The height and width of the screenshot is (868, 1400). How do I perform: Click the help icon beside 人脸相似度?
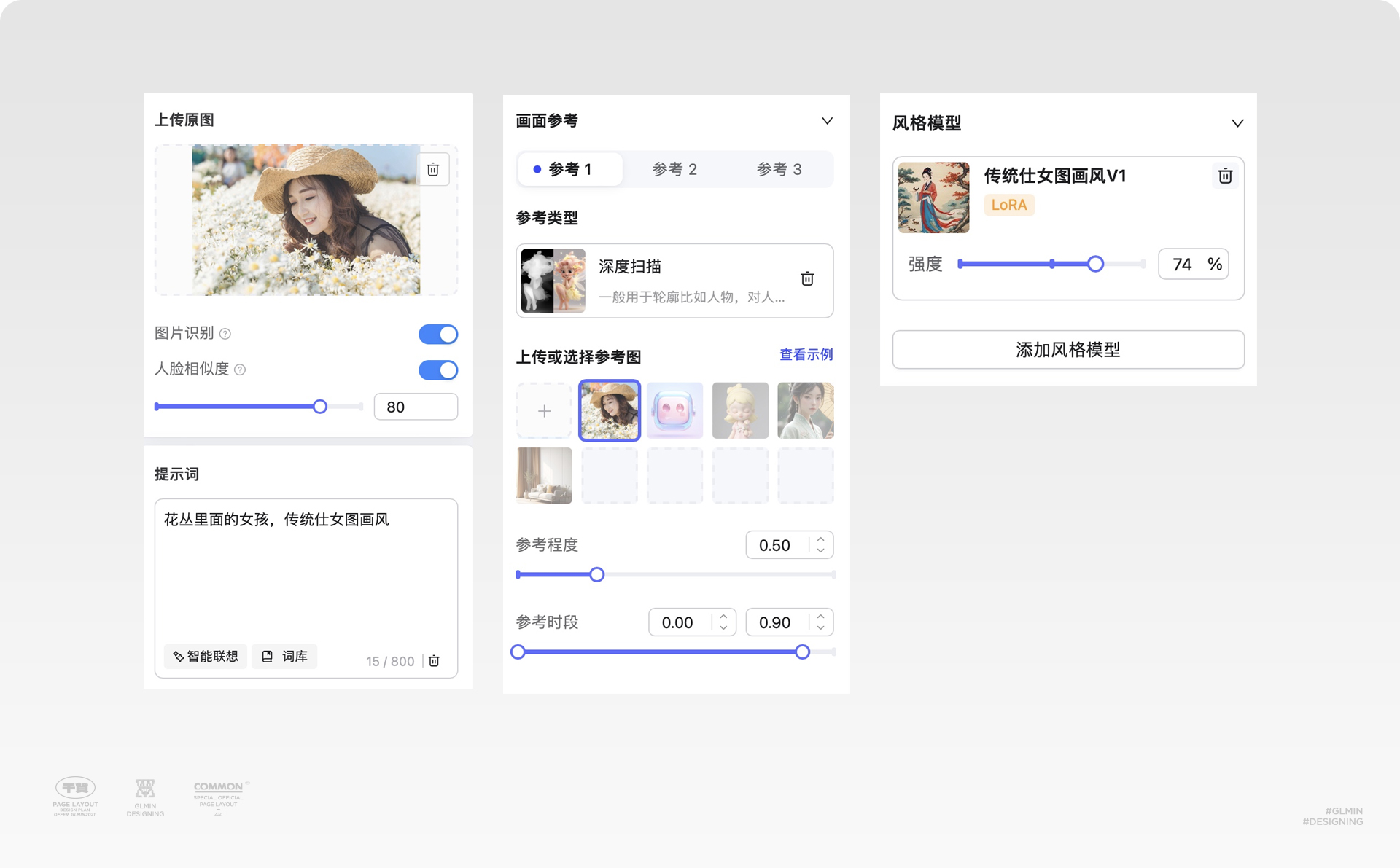[240, 370]
